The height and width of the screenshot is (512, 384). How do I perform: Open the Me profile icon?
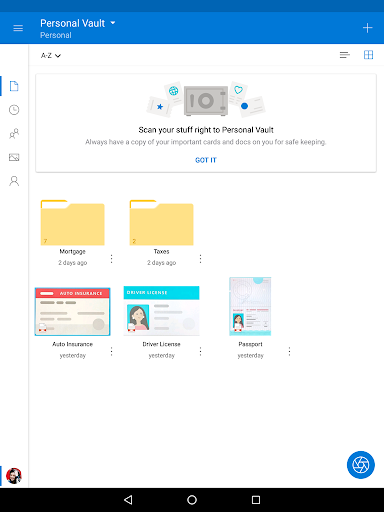pyautogui.click(x=14, y=181)
